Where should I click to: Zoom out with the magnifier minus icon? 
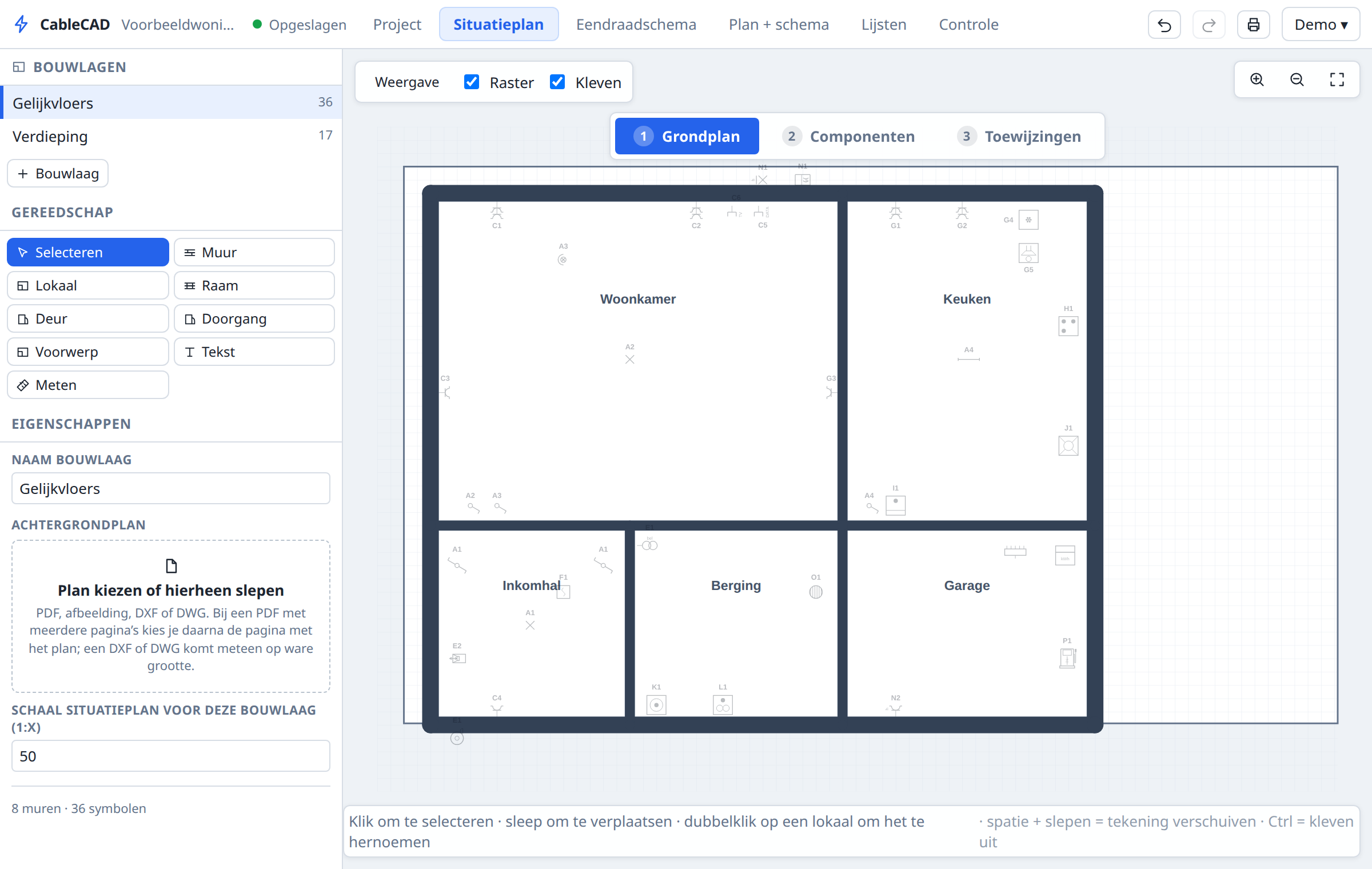1297,79
